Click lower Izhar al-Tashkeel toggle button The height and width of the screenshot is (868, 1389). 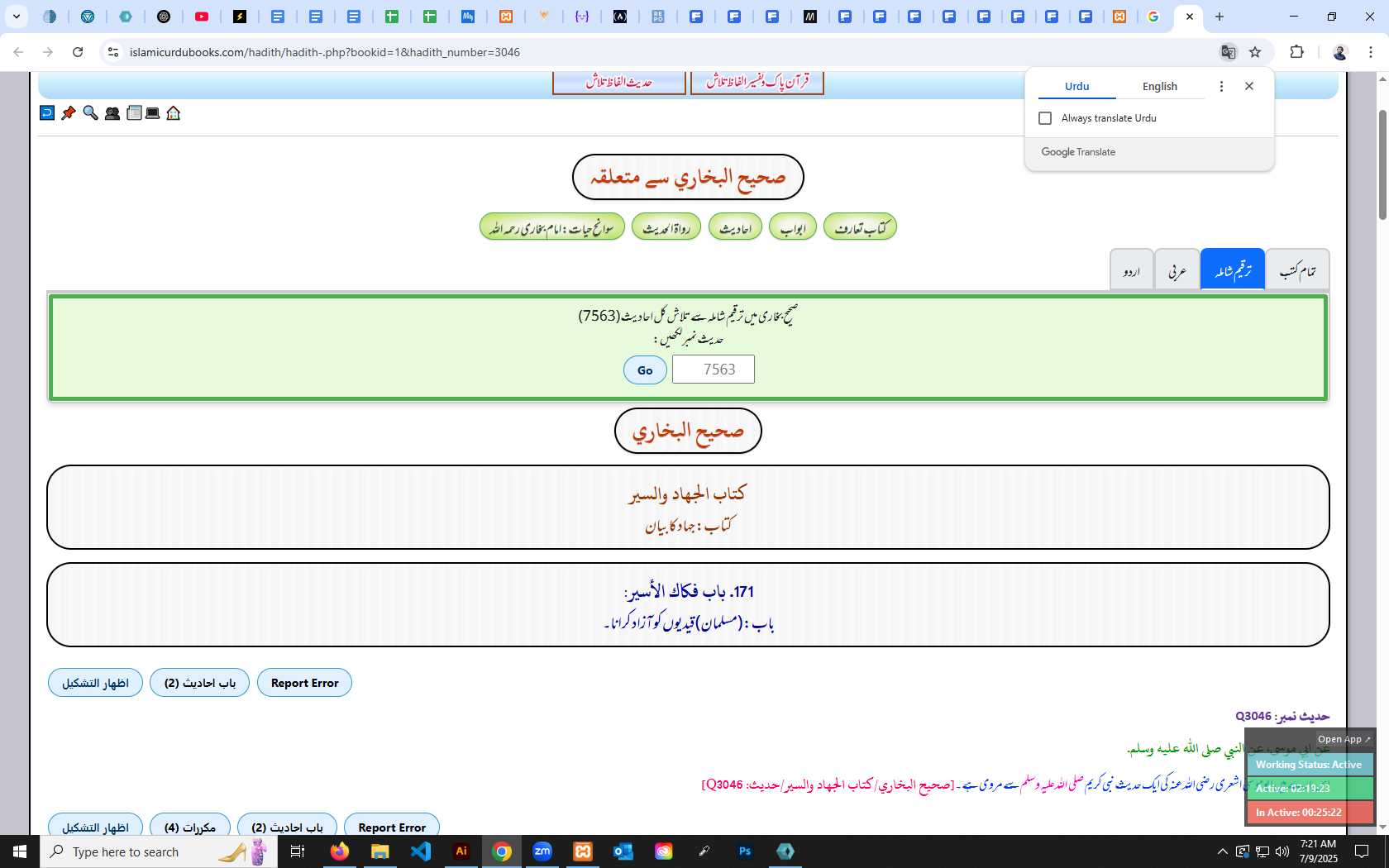click(95, 825)
